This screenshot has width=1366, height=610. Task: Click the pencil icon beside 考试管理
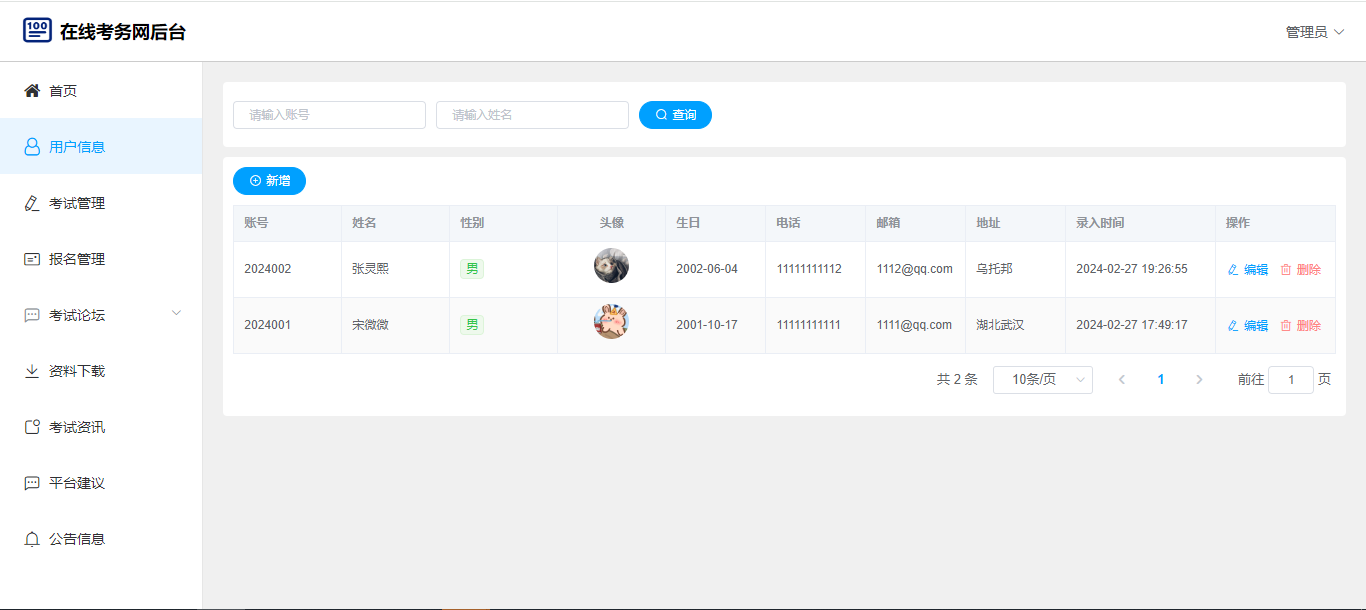coord(32,203)
